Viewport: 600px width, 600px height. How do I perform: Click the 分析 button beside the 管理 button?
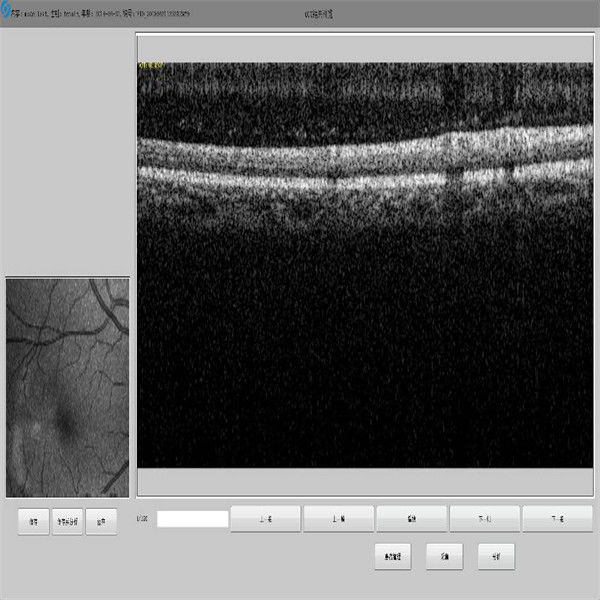click(496, 556)
